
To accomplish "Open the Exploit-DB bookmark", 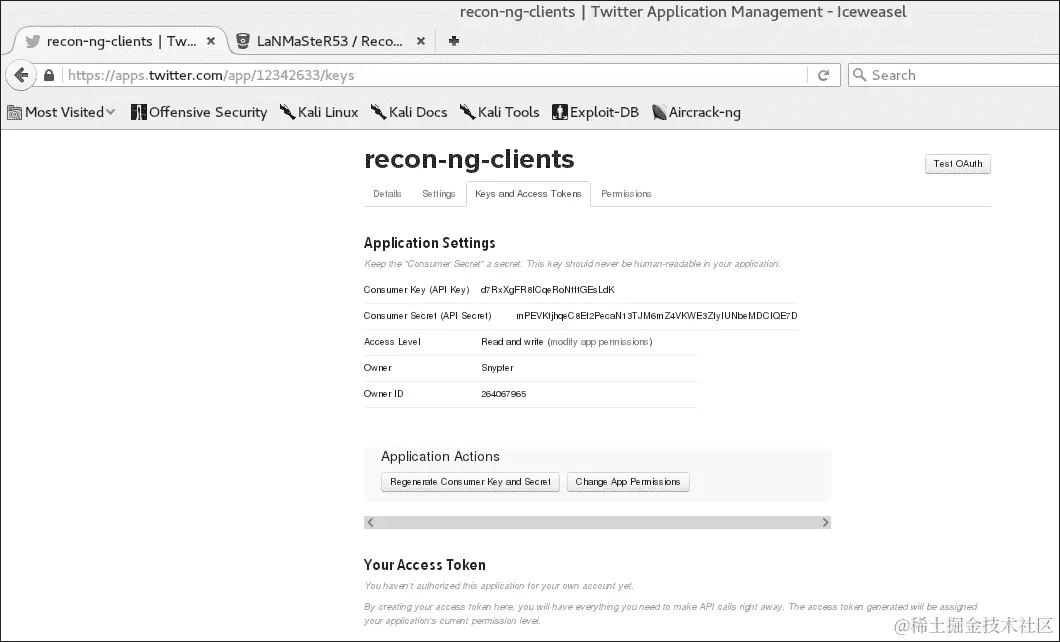I will click(596, 112).
